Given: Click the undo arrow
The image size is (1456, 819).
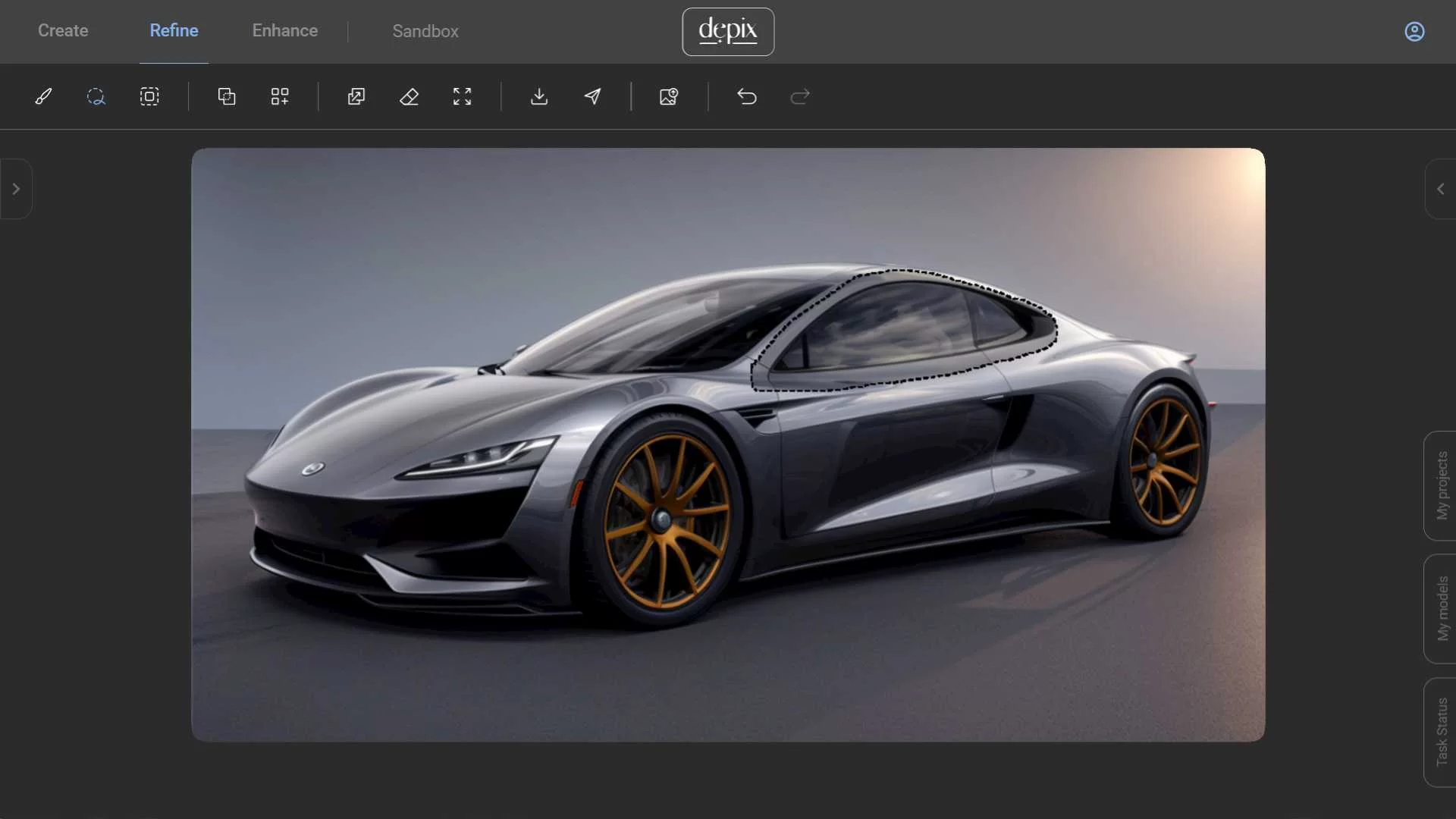Looking at the screenshot, I should coord(747,96).
